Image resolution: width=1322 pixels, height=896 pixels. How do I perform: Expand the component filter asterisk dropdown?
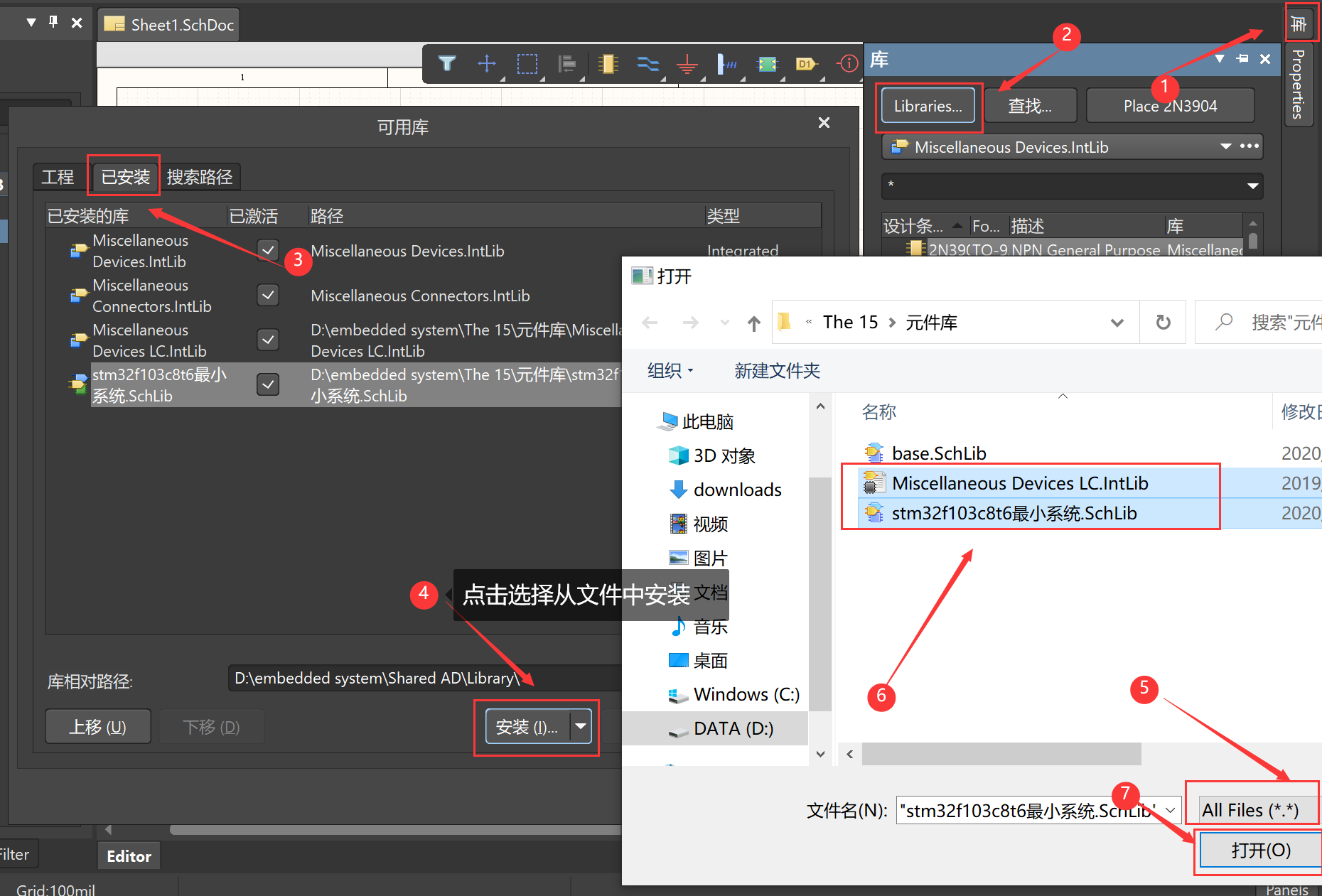tap(1252, 186)
